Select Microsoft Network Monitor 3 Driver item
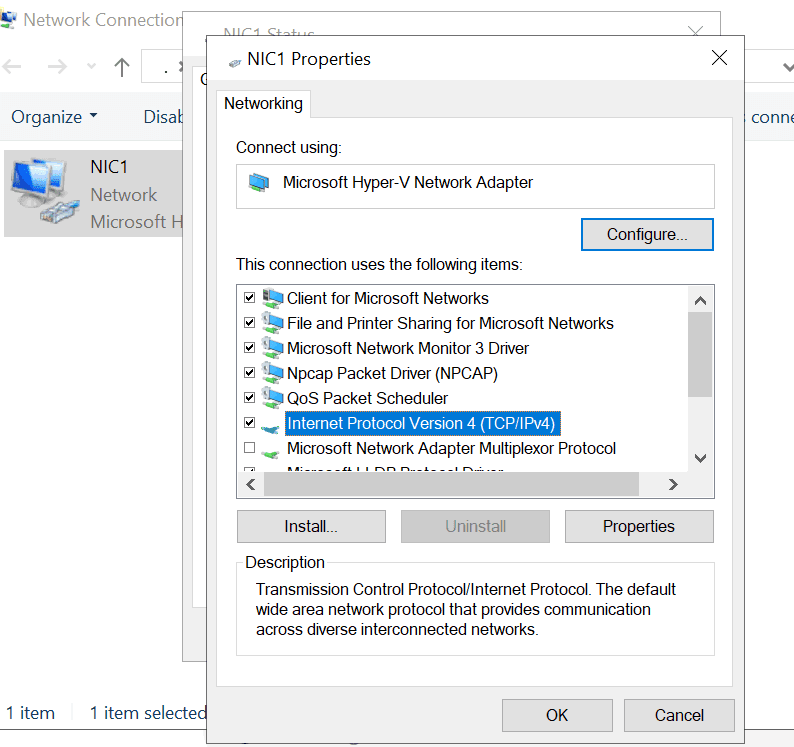 pyautogui.click(x=408, y=348)
